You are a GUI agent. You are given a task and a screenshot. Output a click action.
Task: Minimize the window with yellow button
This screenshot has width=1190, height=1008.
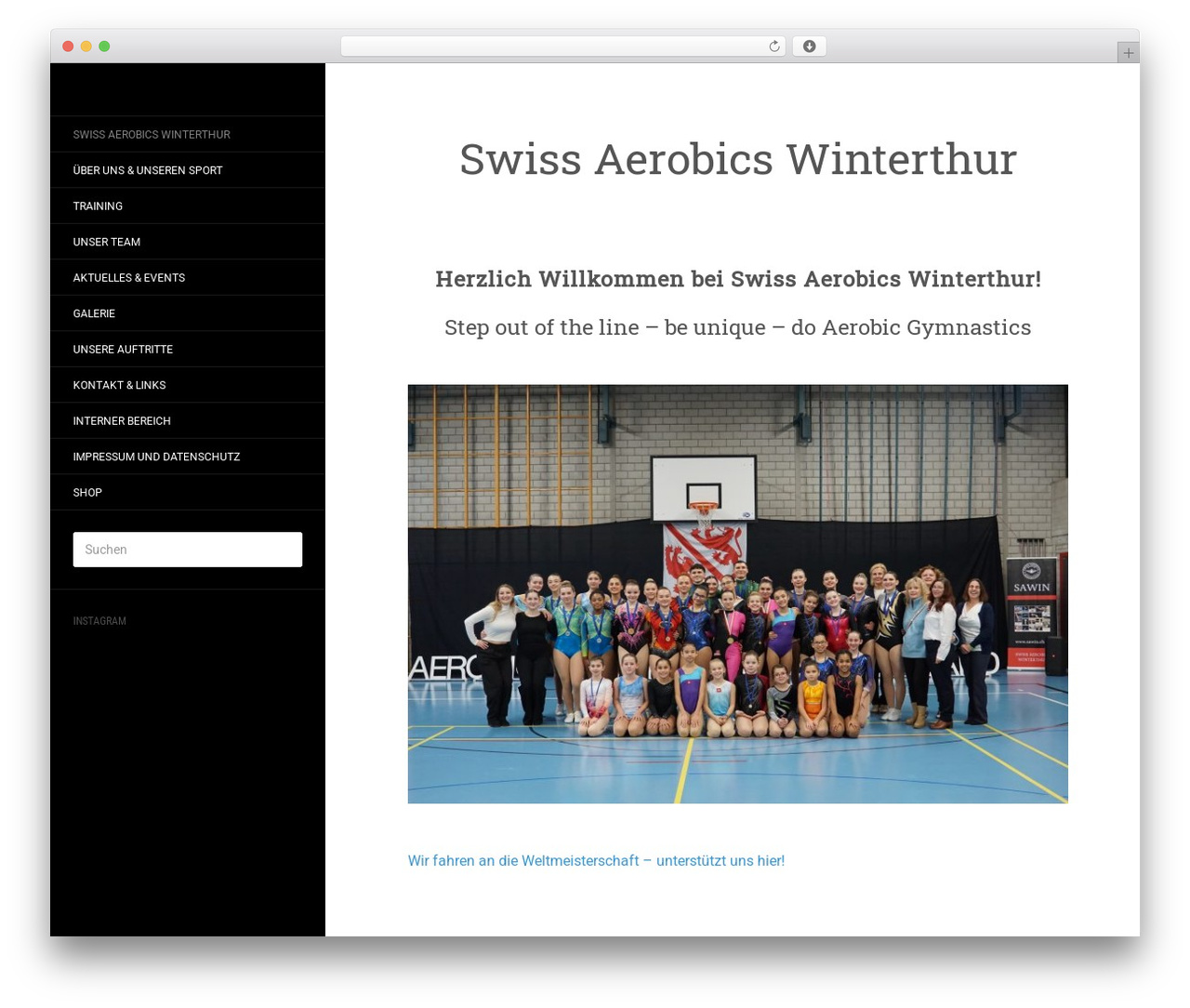pyautogui.click(x=86, y=46)
